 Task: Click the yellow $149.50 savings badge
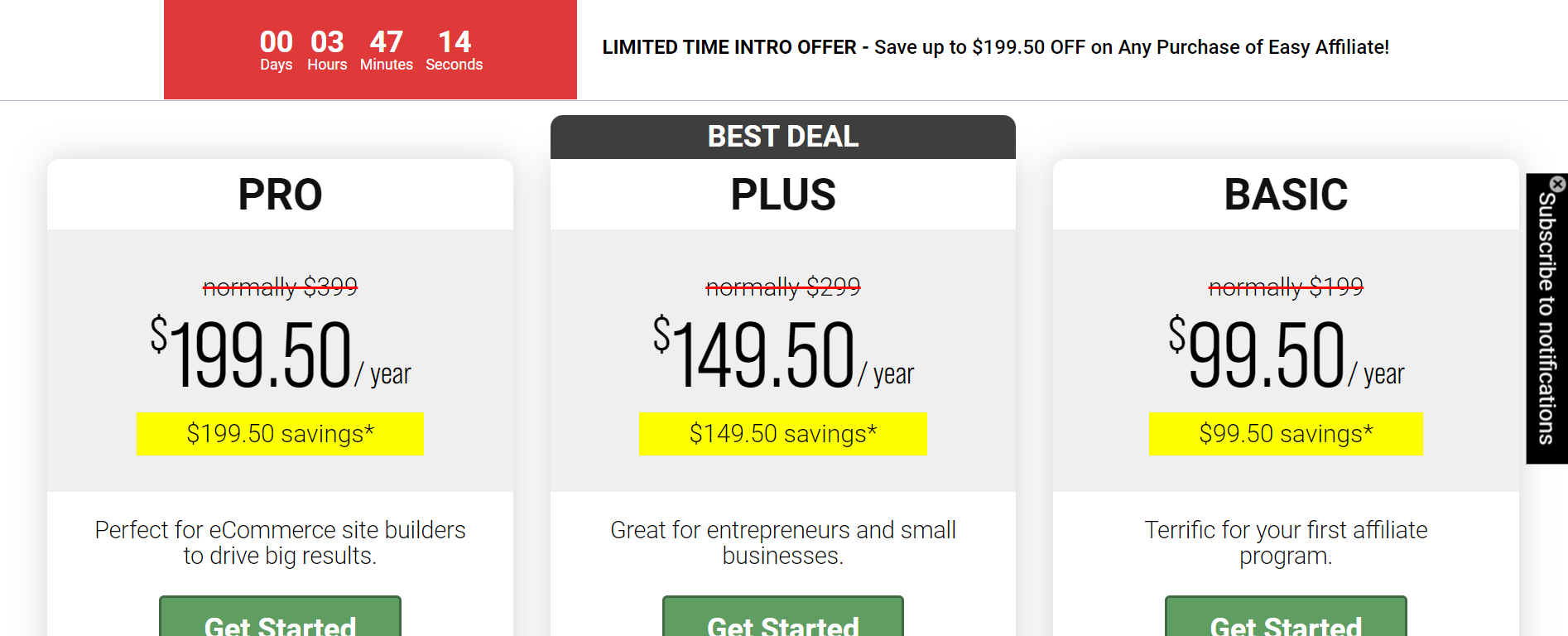pos(782,433)
